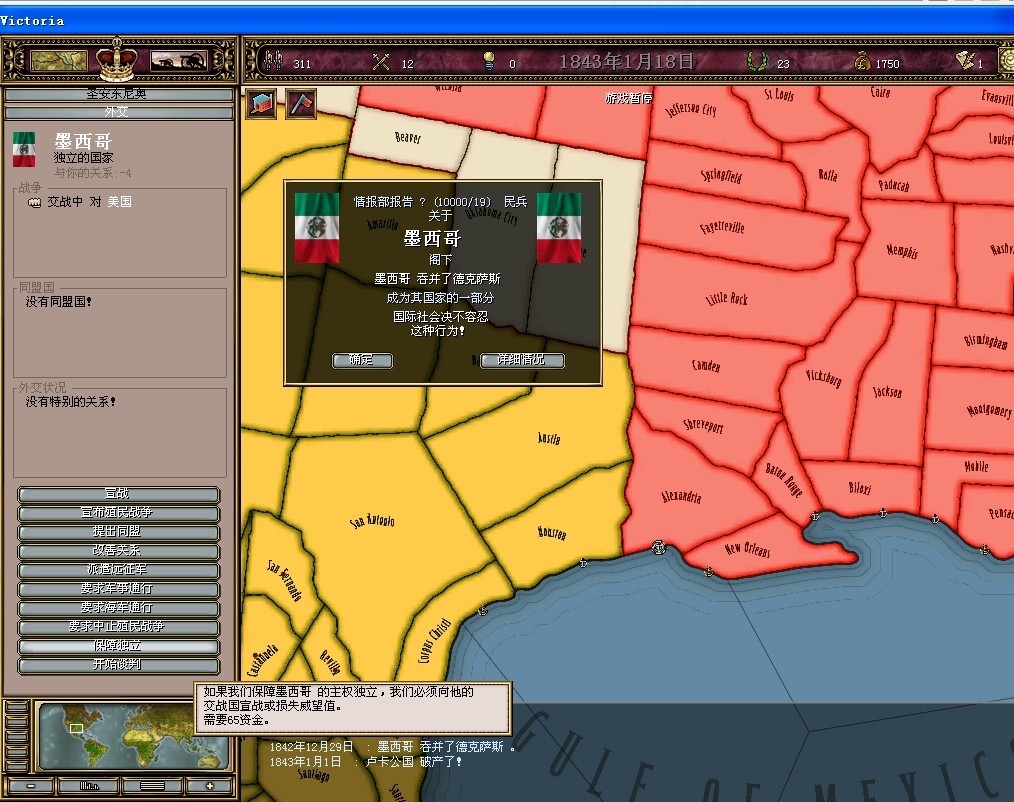Click the diplomatic points scroll icon showing 1
The width and height of the screenshot is (1014, 802).
[x=965, y=61]
